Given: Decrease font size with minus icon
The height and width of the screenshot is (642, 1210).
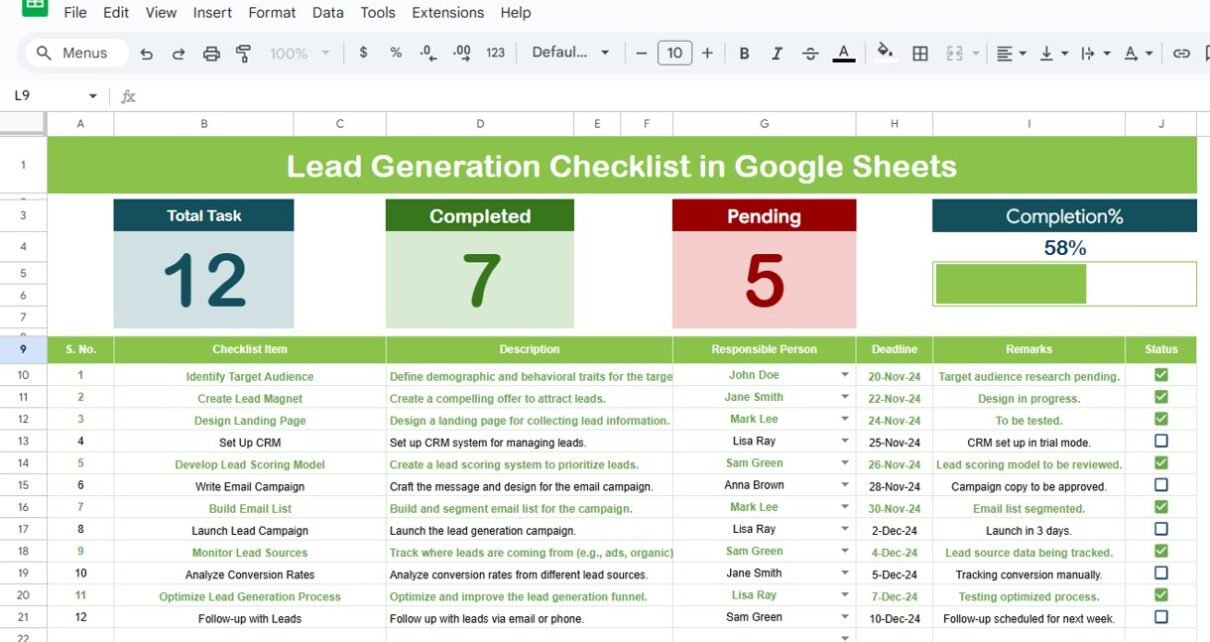Looking at the screenshot, I should coord(642,53).
